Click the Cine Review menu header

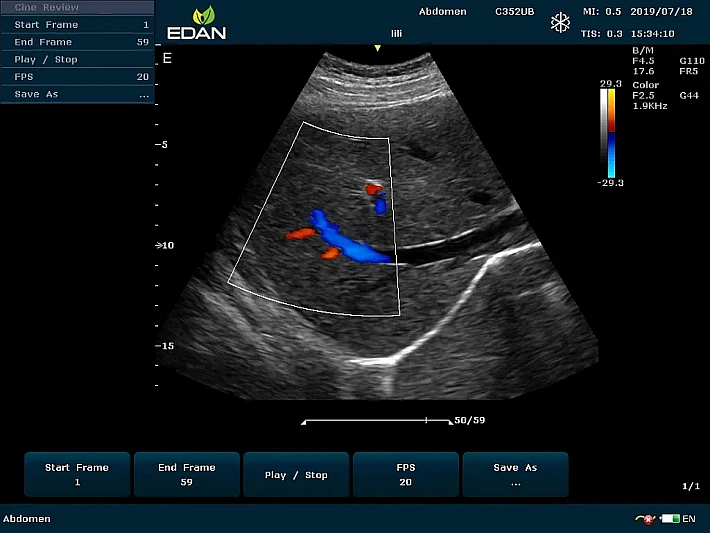(77, 7)
